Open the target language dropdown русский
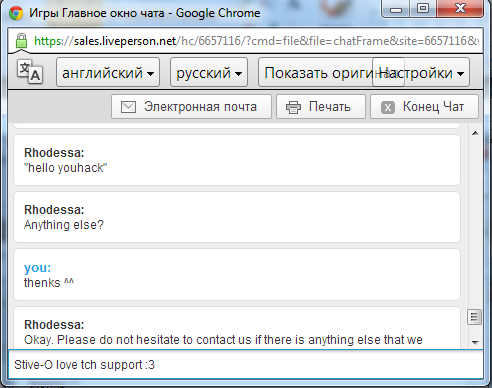 point(209,72)
